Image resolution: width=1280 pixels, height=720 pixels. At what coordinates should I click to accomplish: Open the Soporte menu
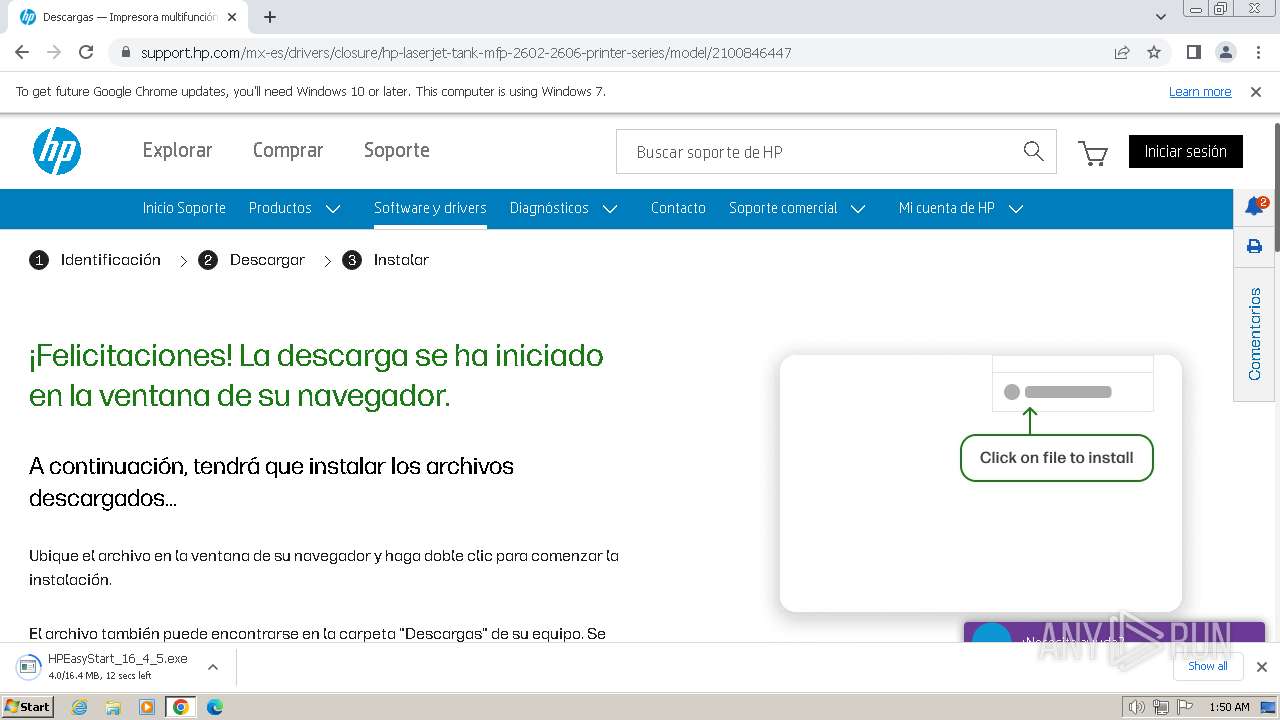397,150
